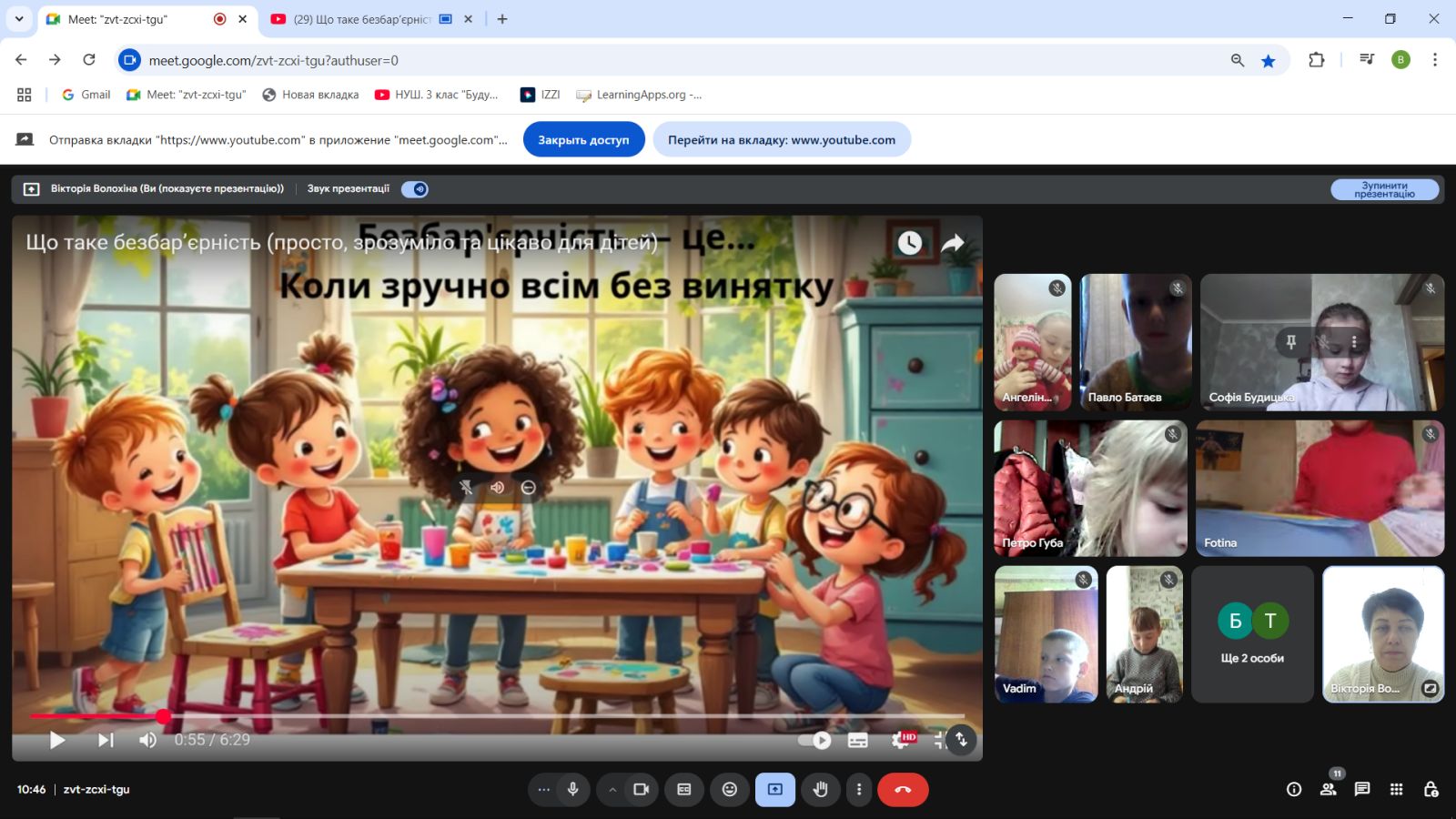
Task: Open Meet more options vertical dots
Action: [859, 789]
